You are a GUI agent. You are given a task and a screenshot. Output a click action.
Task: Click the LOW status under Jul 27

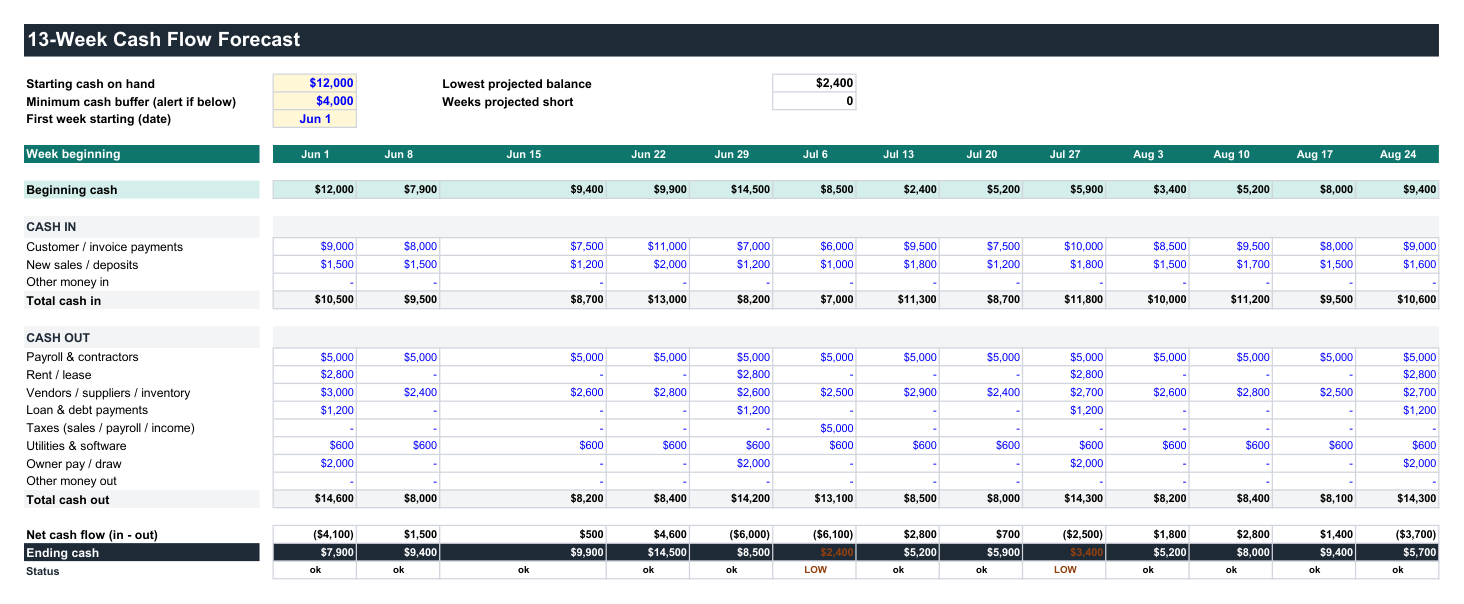point(1065,570)
